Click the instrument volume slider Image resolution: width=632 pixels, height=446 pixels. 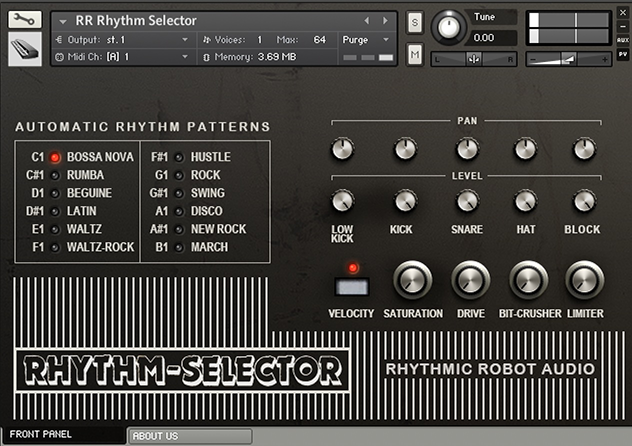[568, 59]
